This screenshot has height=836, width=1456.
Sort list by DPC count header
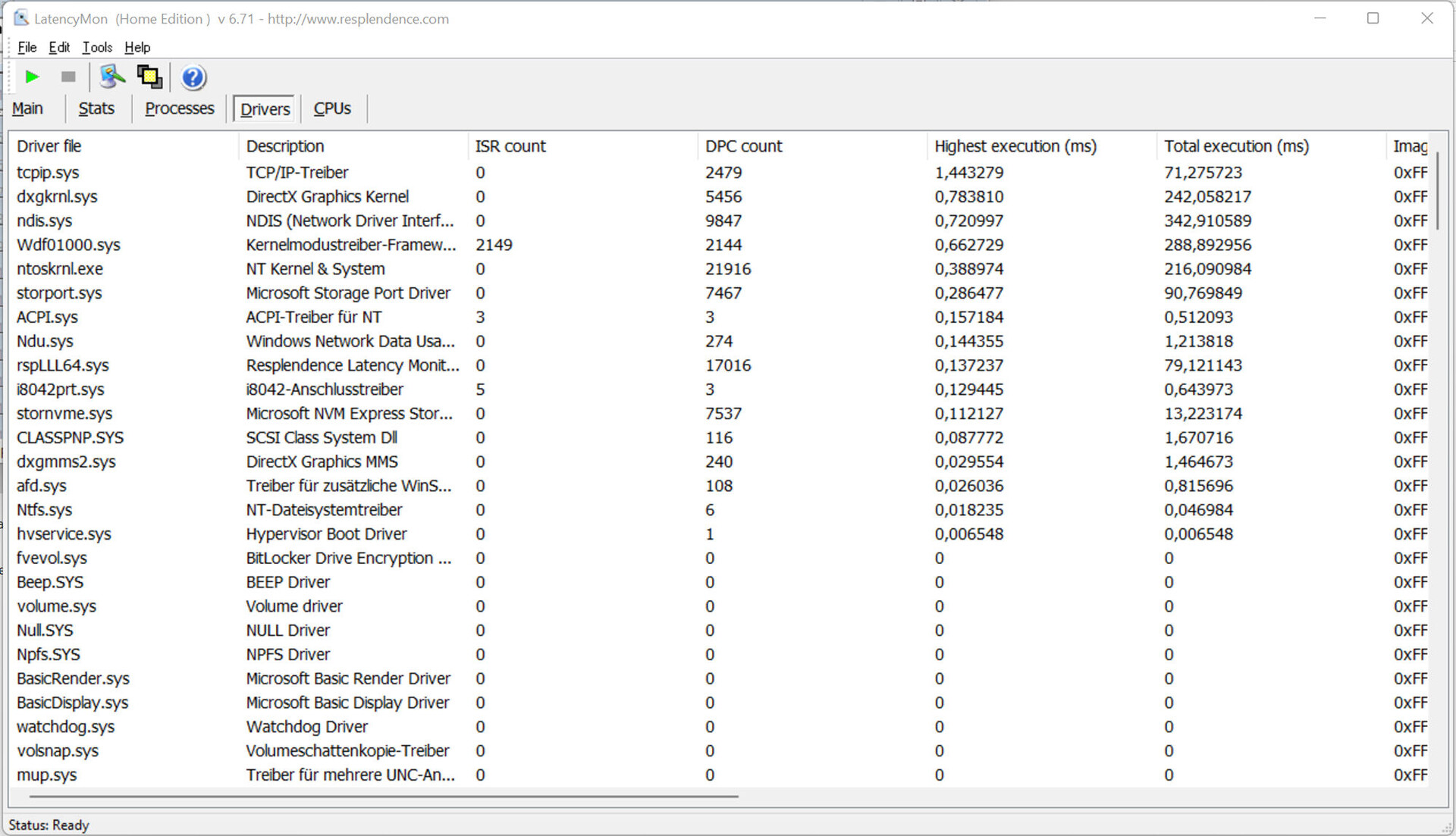(x=743, y=146)
